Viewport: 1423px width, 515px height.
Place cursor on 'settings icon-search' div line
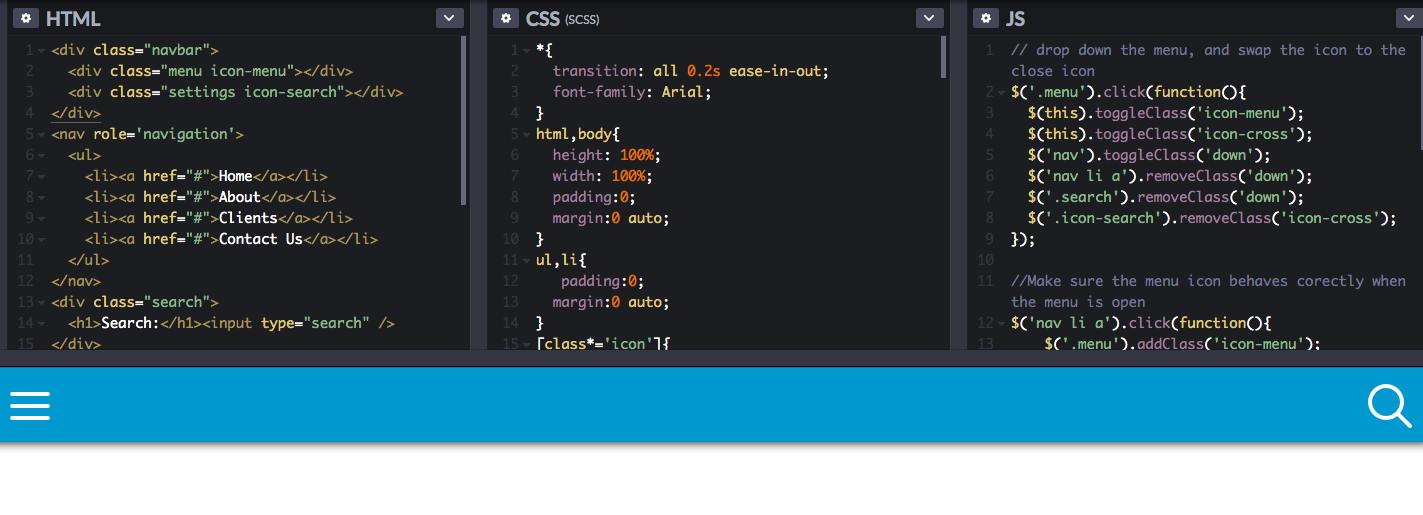[236, 92]
